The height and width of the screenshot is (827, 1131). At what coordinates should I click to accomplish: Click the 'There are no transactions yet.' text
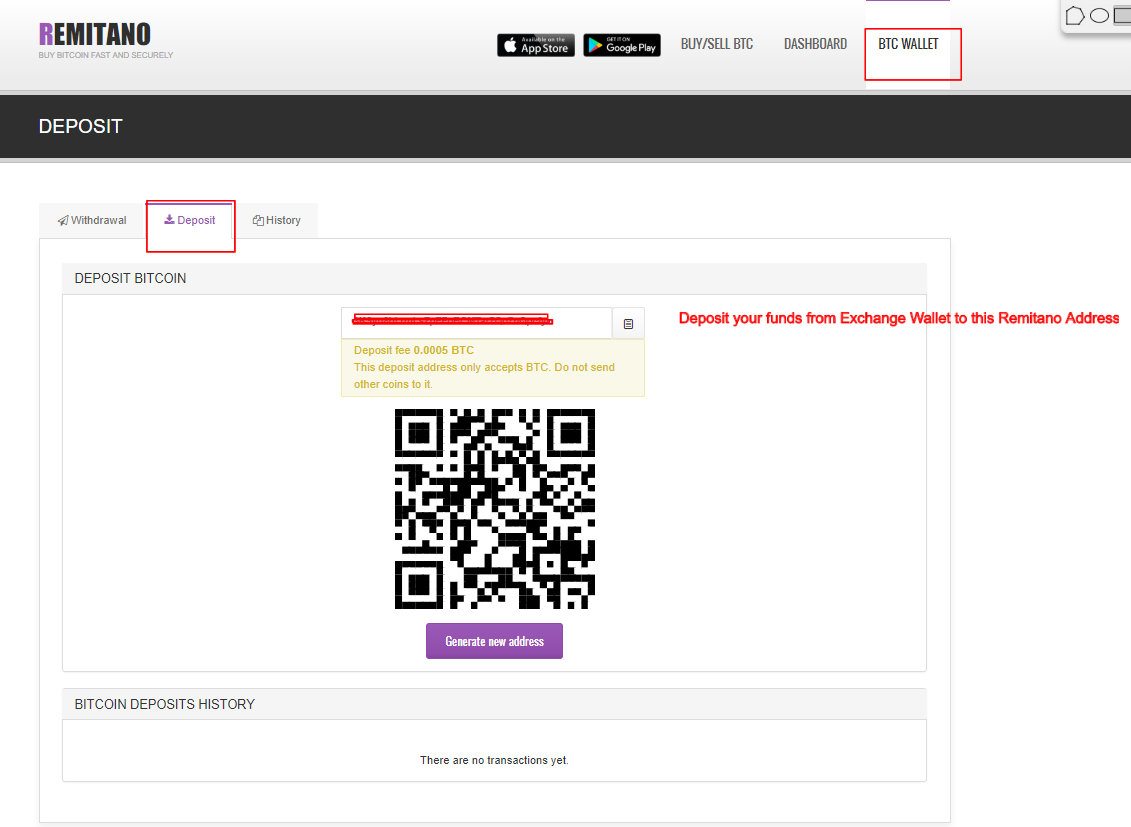(494, 760)
